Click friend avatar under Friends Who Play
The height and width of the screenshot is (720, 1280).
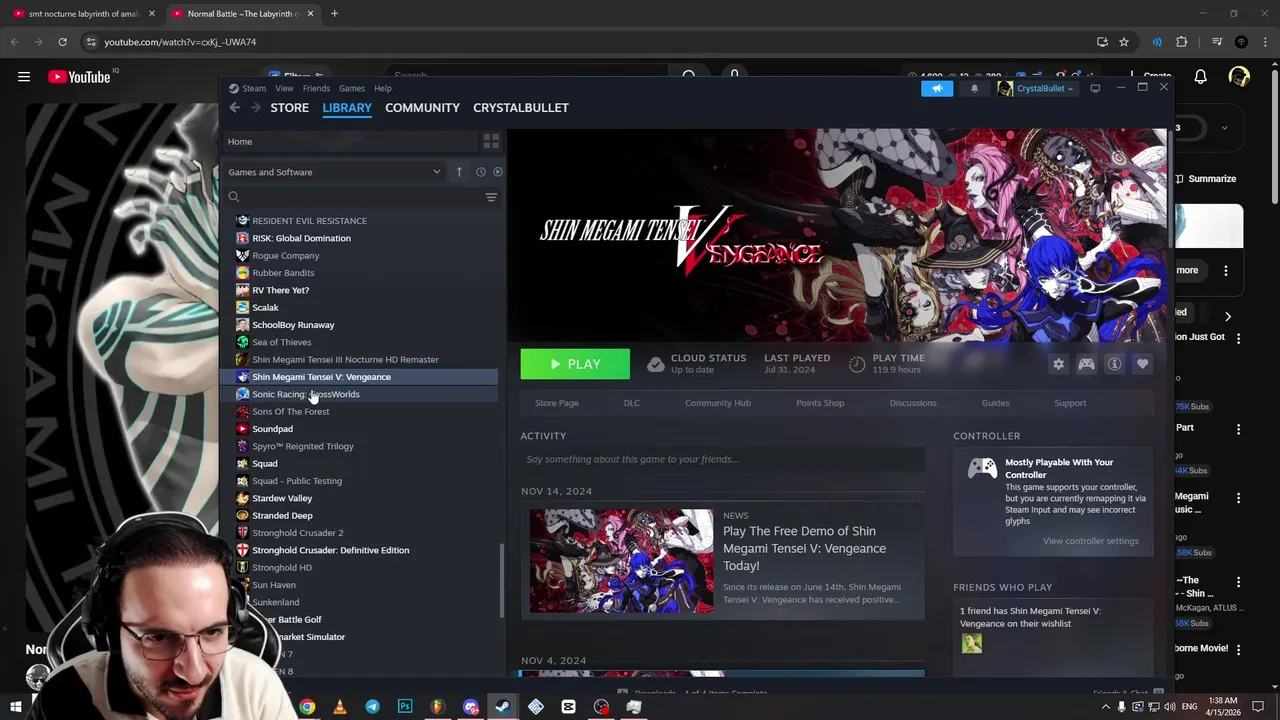coord(972,644)
